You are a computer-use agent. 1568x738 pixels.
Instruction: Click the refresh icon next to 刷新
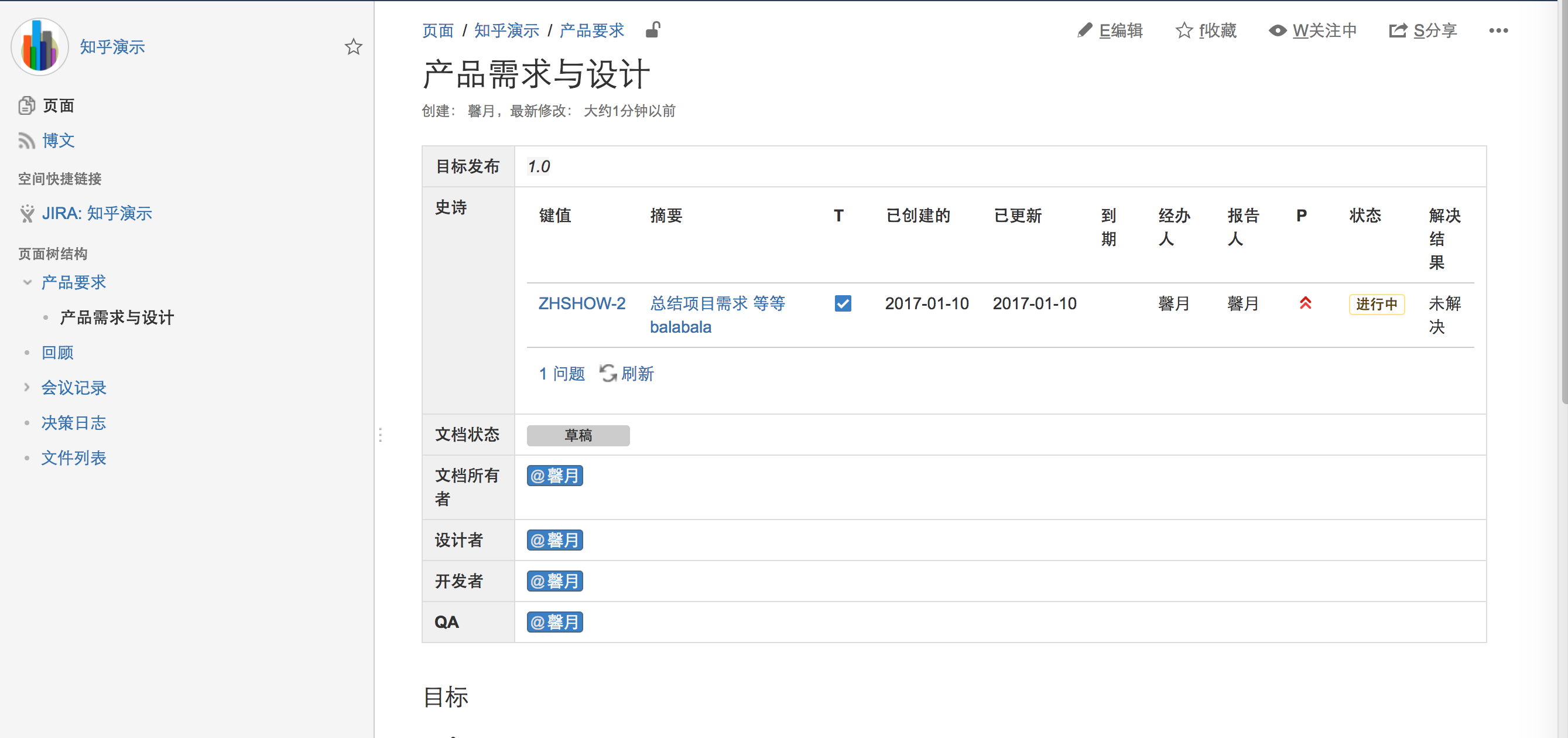(x=609, y=373)
